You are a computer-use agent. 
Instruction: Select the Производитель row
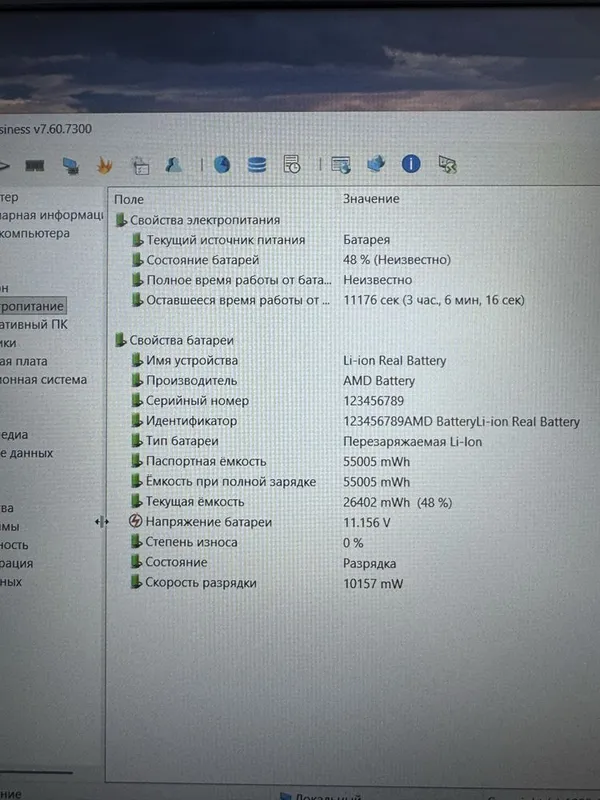click(x=272, y=381)
